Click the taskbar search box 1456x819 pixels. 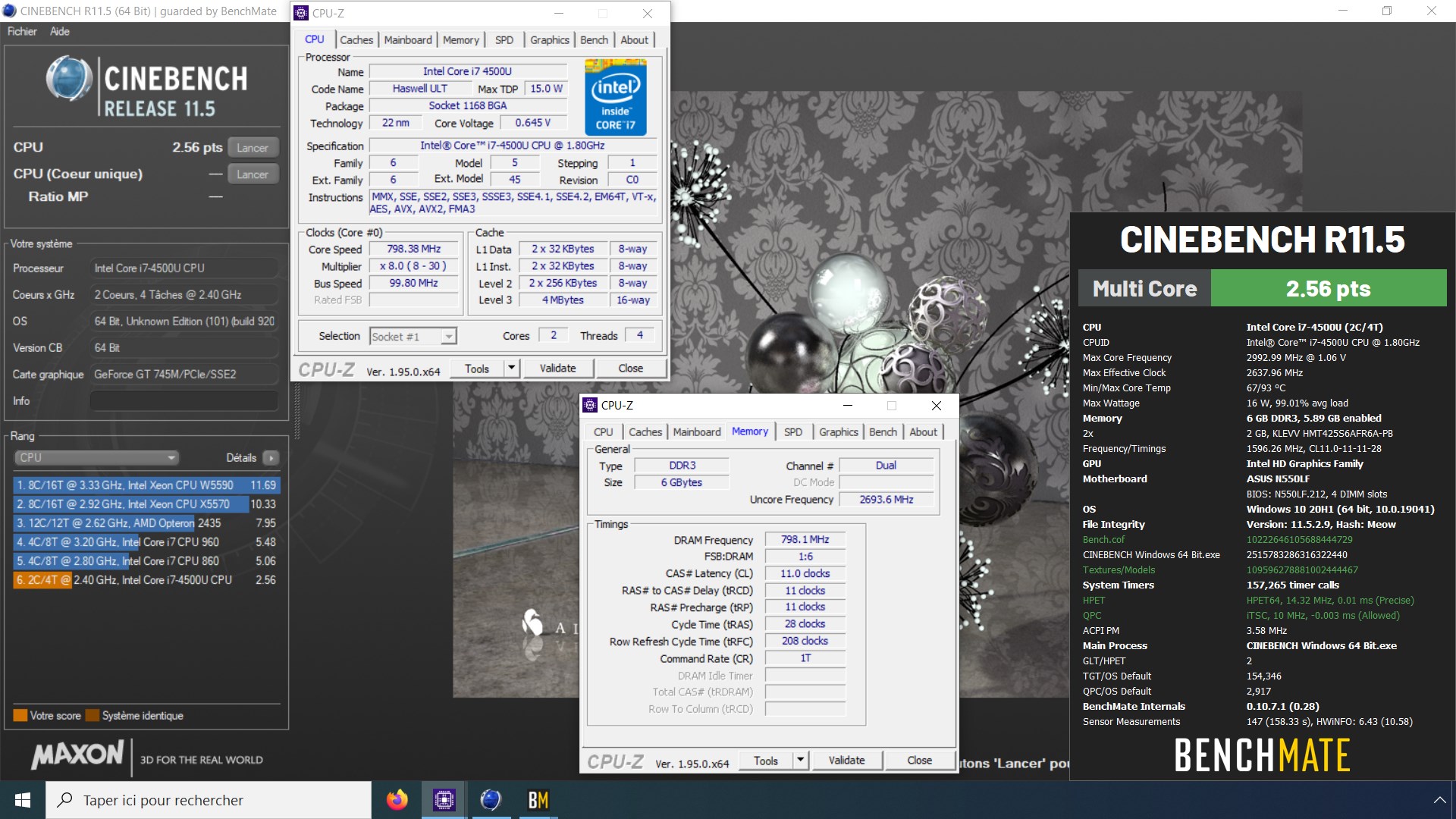[x=209, y=800]
